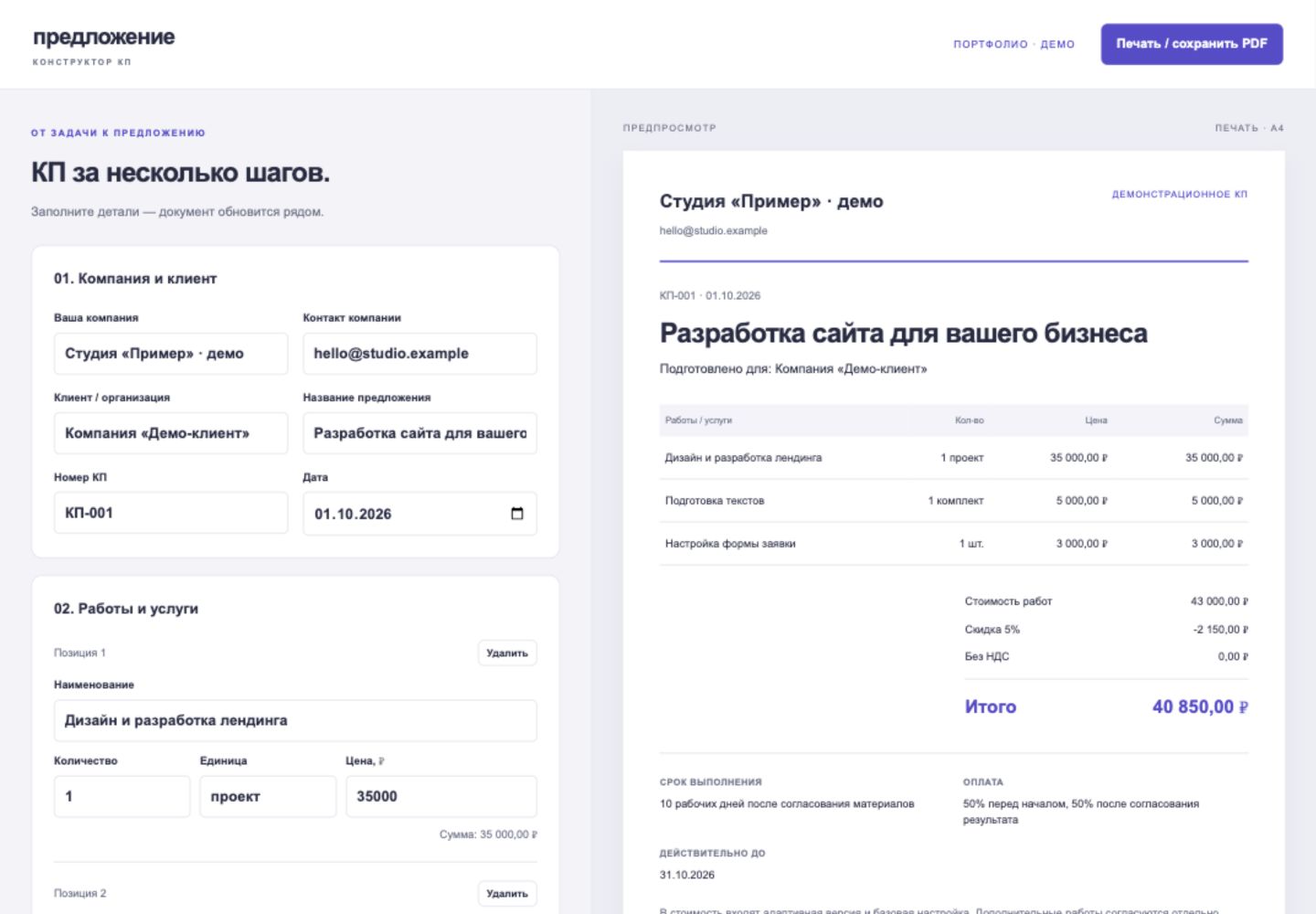
Task: Open the предложение logo link
Action: tap(103, 37)
